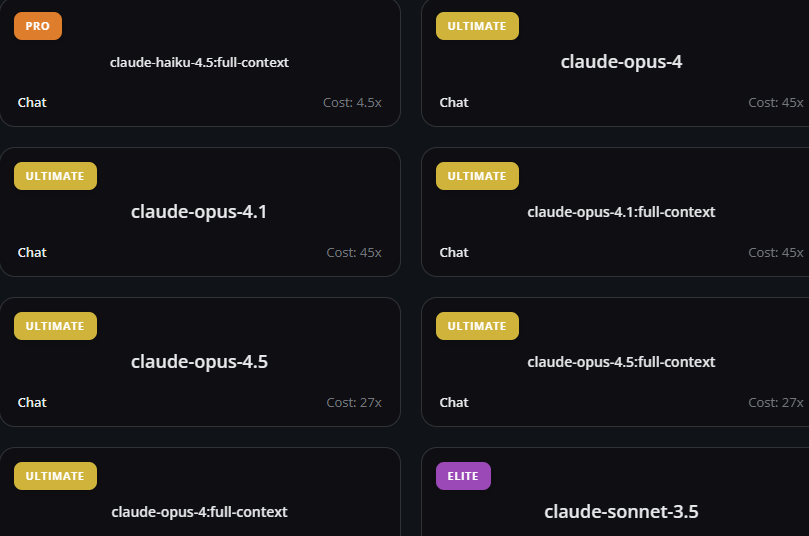Click ULTIMATE badge on claude-opus-4:full-context card
This screenshot has height=536, width=809.
tap(55, 476)
